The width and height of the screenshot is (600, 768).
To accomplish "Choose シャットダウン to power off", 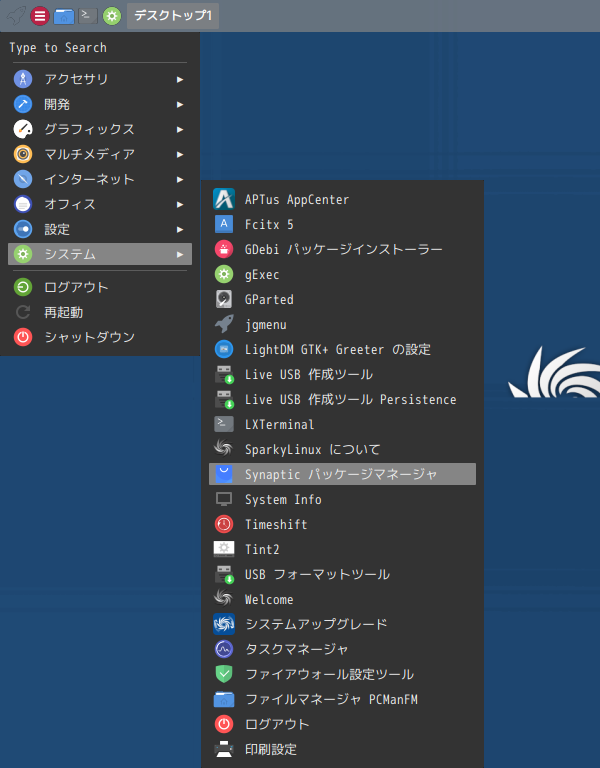I will (x=100, y=337).
